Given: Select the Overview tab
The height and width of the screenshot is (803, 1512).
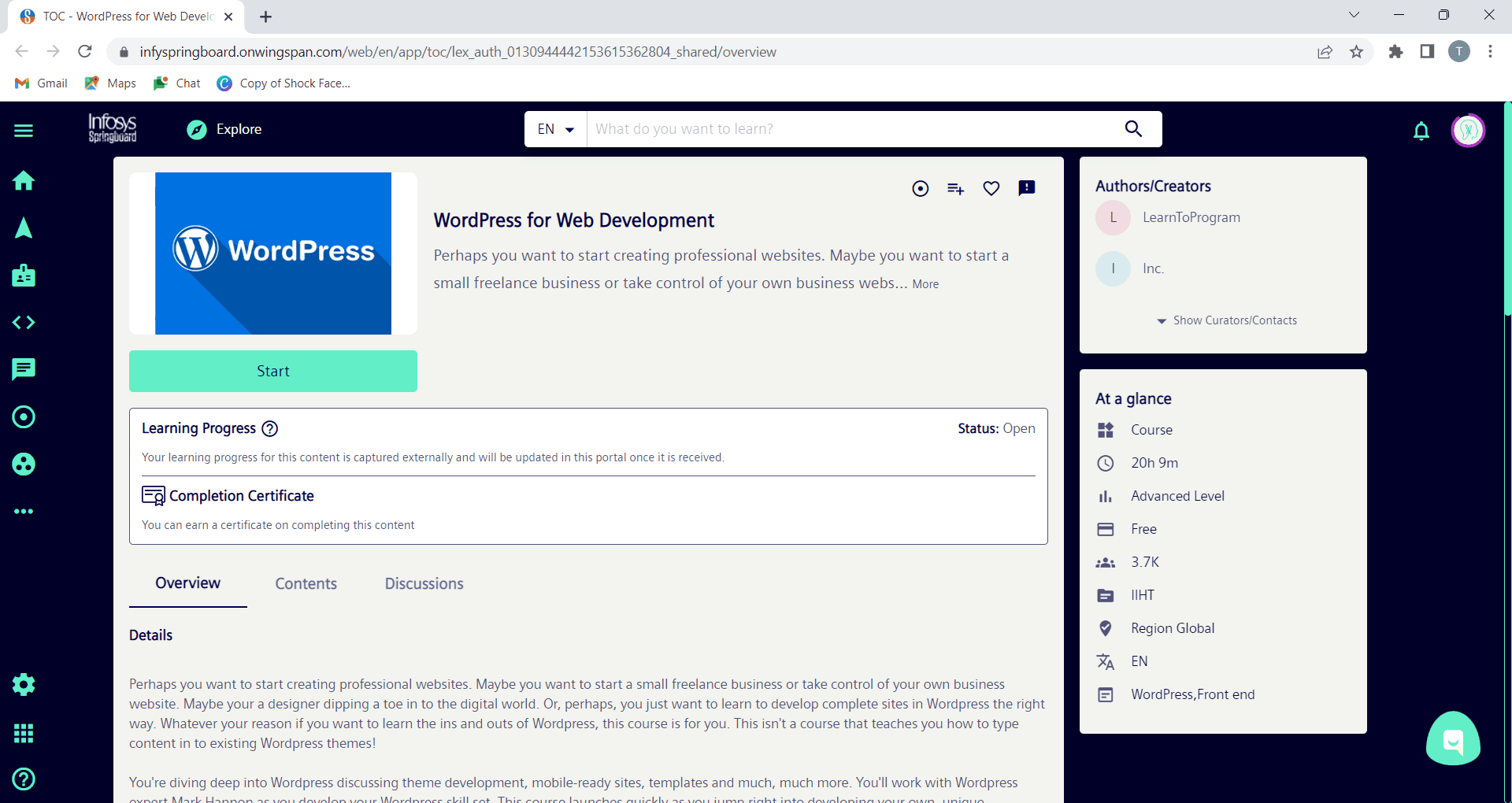Looking at the screenshot, I should 187,583.
